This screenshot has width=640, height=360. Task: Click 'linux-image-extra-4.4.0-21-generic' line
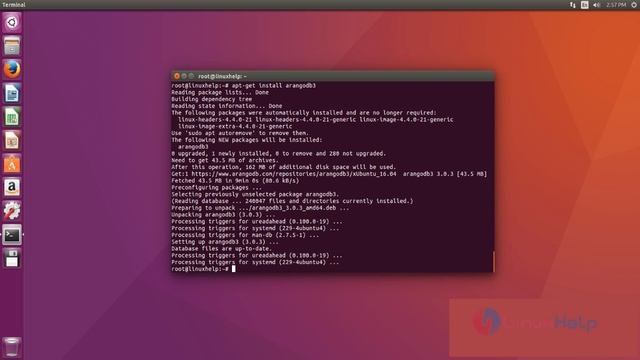tap(235, 127)
